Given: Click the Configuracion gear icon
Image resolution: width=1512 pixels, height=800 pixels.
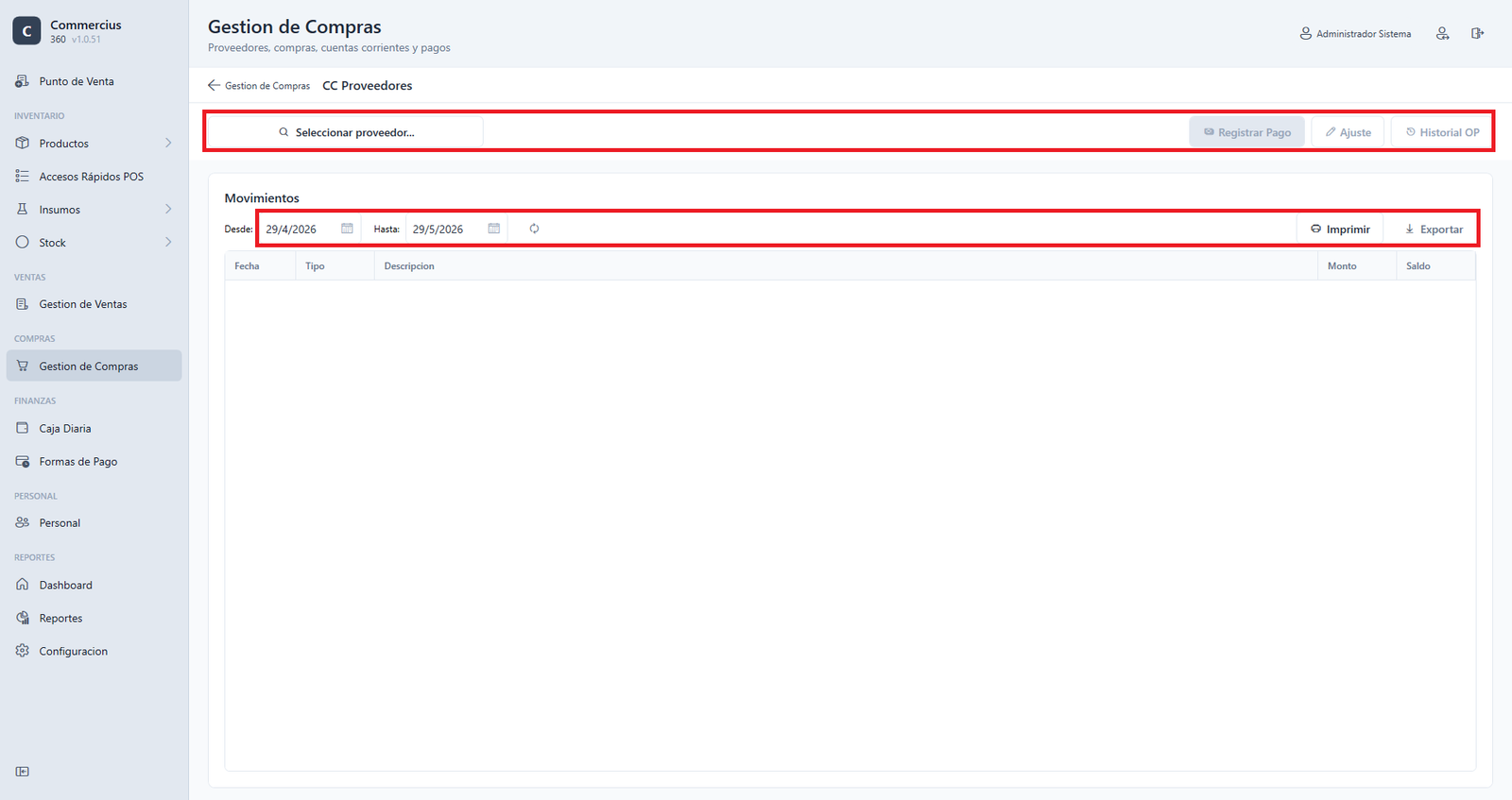Looking at the screenshot, I should click(x=23, y=651).
